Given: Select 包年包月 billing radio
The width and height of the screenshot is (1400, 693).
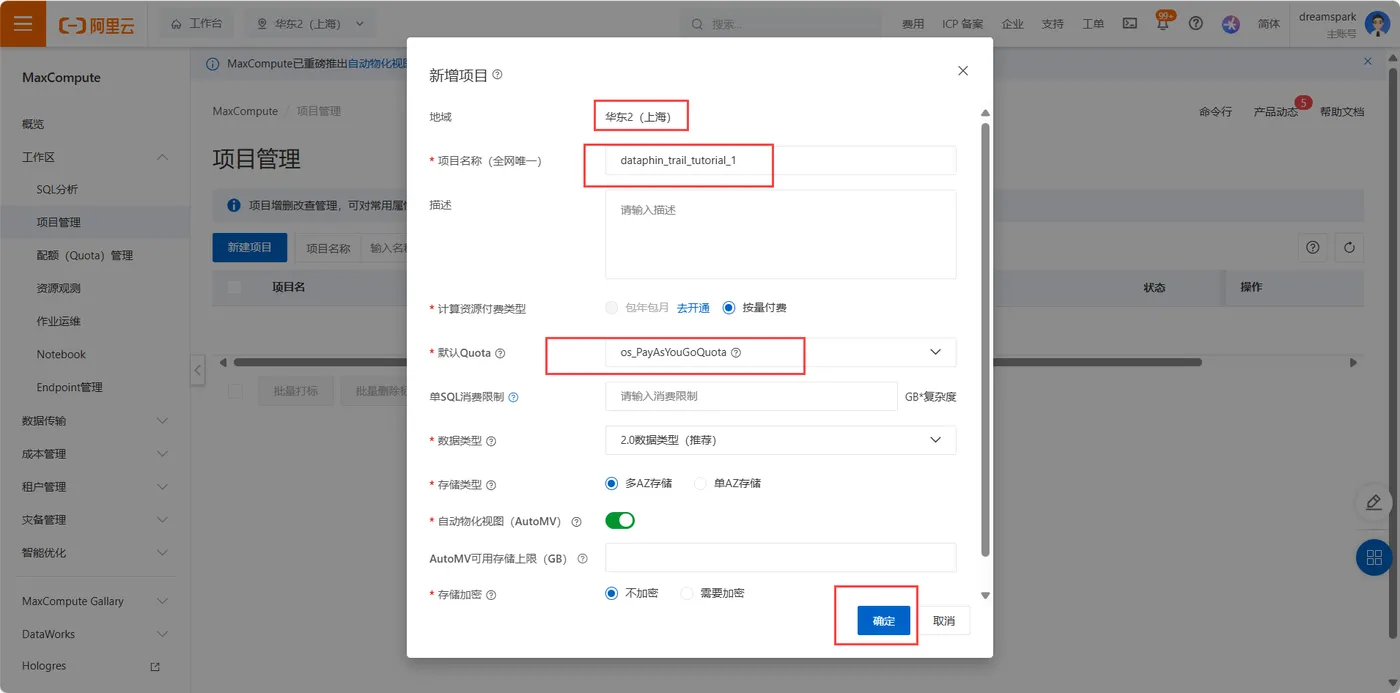Looking at the screenshot, I should [612, 308].
